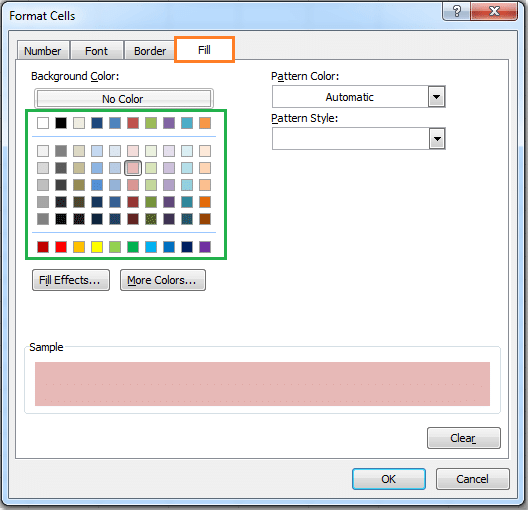Choose the bright red standard color
The image size is (528, 510).
tap(61, 247)
